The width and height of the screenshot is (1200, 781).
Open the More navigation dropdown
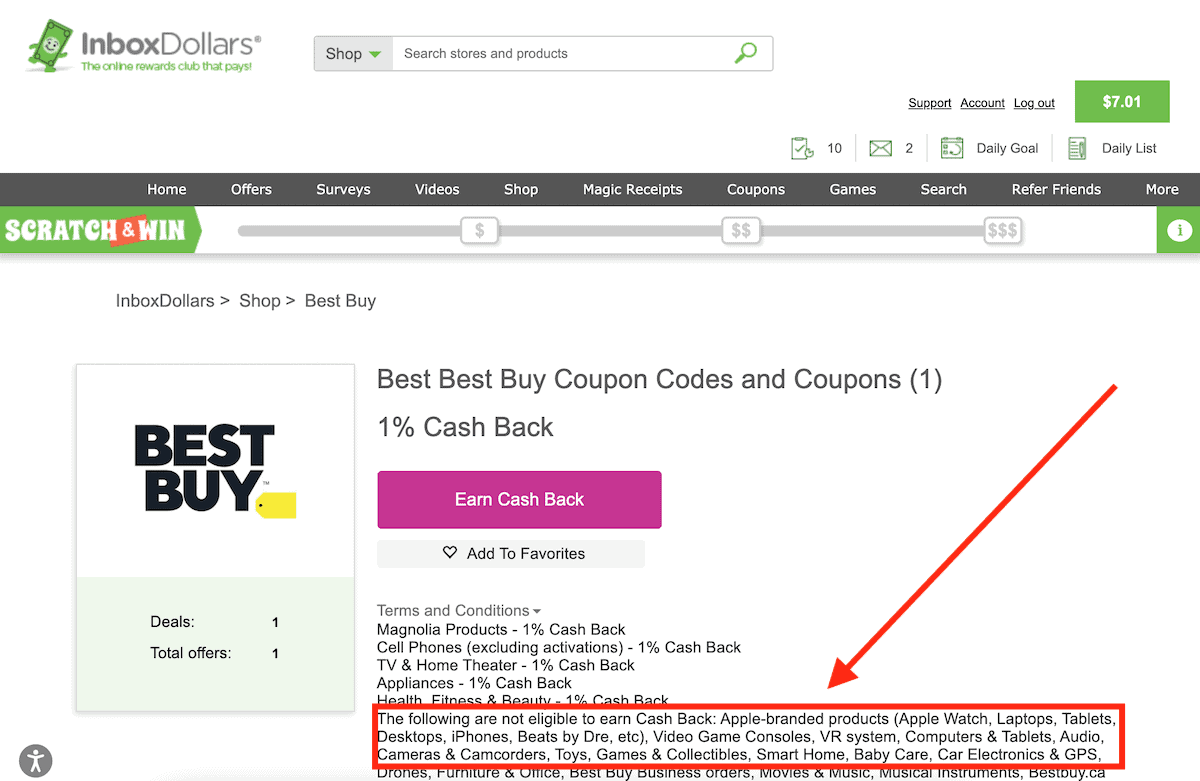click(x=1161, y=189)
